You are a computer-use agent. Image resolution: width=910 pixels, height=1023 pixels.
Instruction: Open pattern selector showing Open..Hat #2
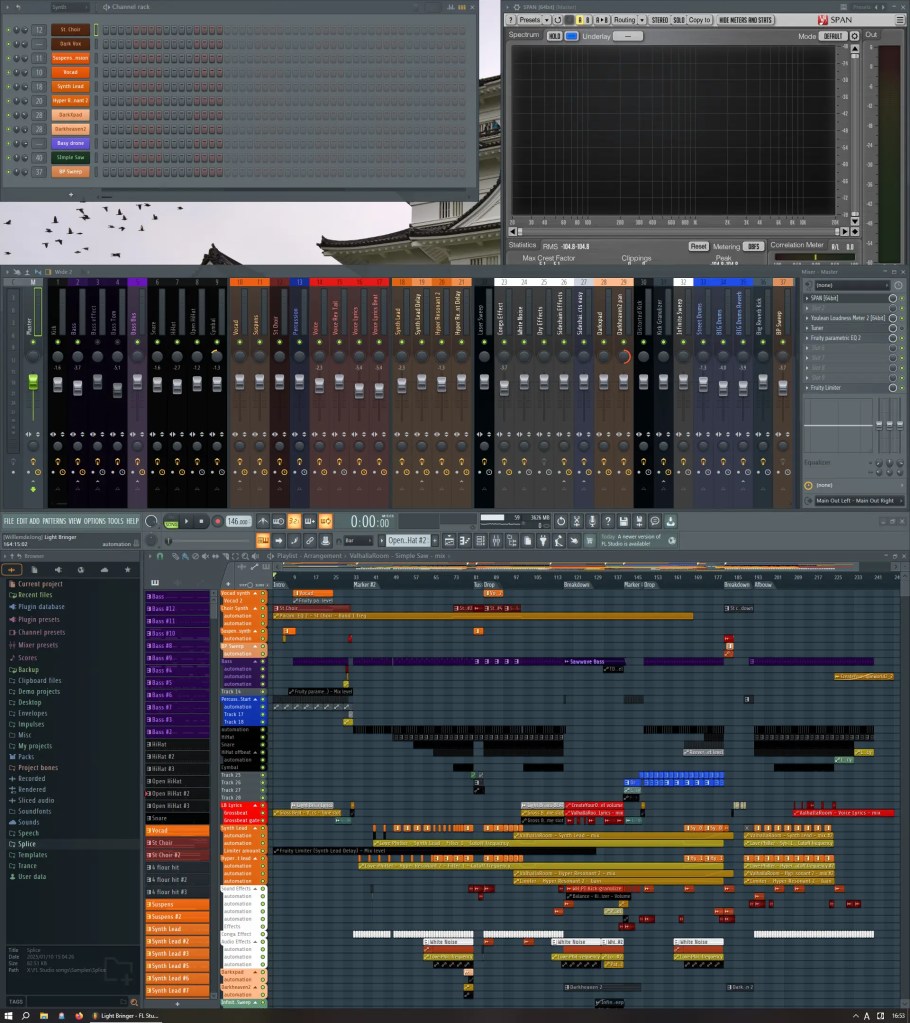[409, 540]
